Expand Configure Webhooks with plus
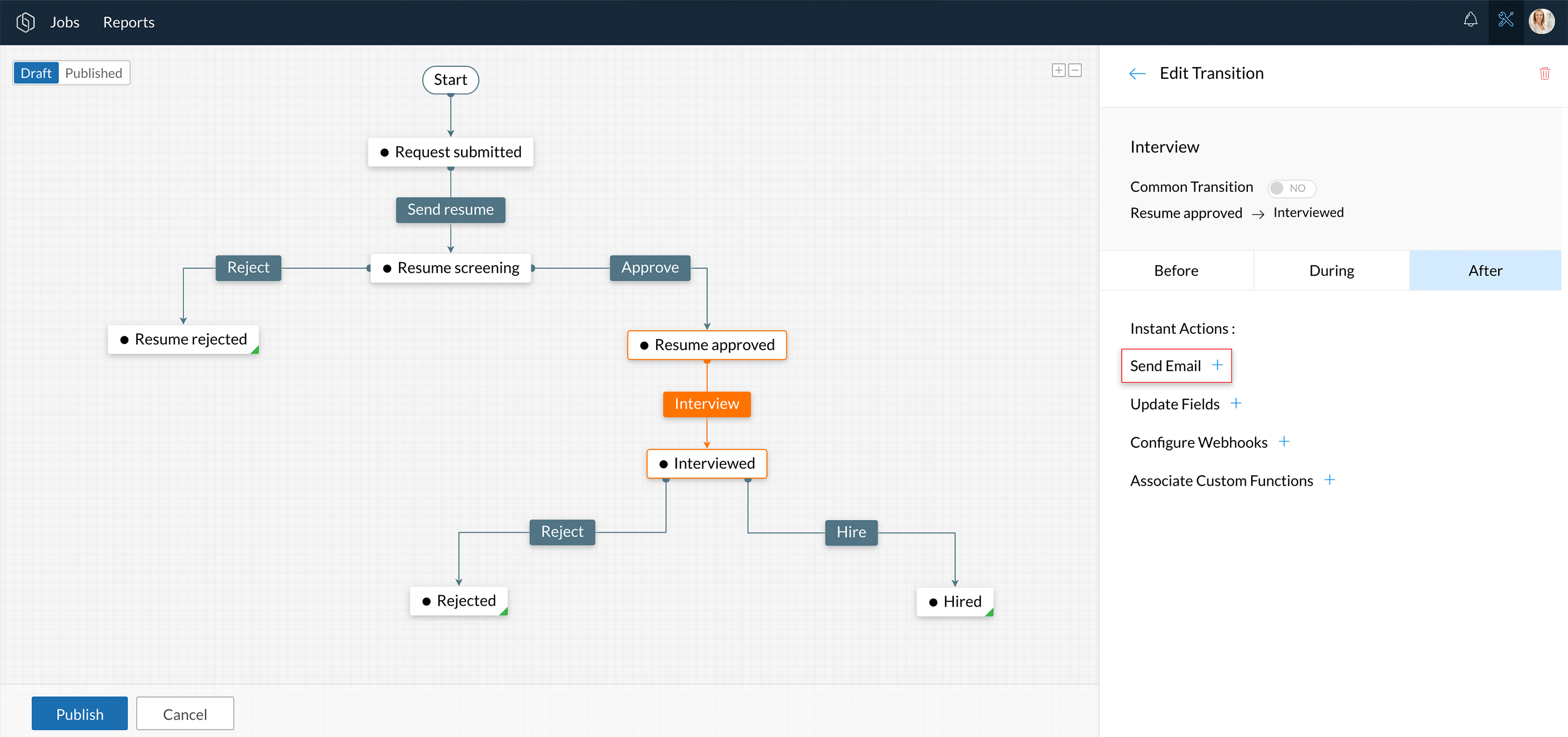The image size is (1568, 737). pos(1284,442)
